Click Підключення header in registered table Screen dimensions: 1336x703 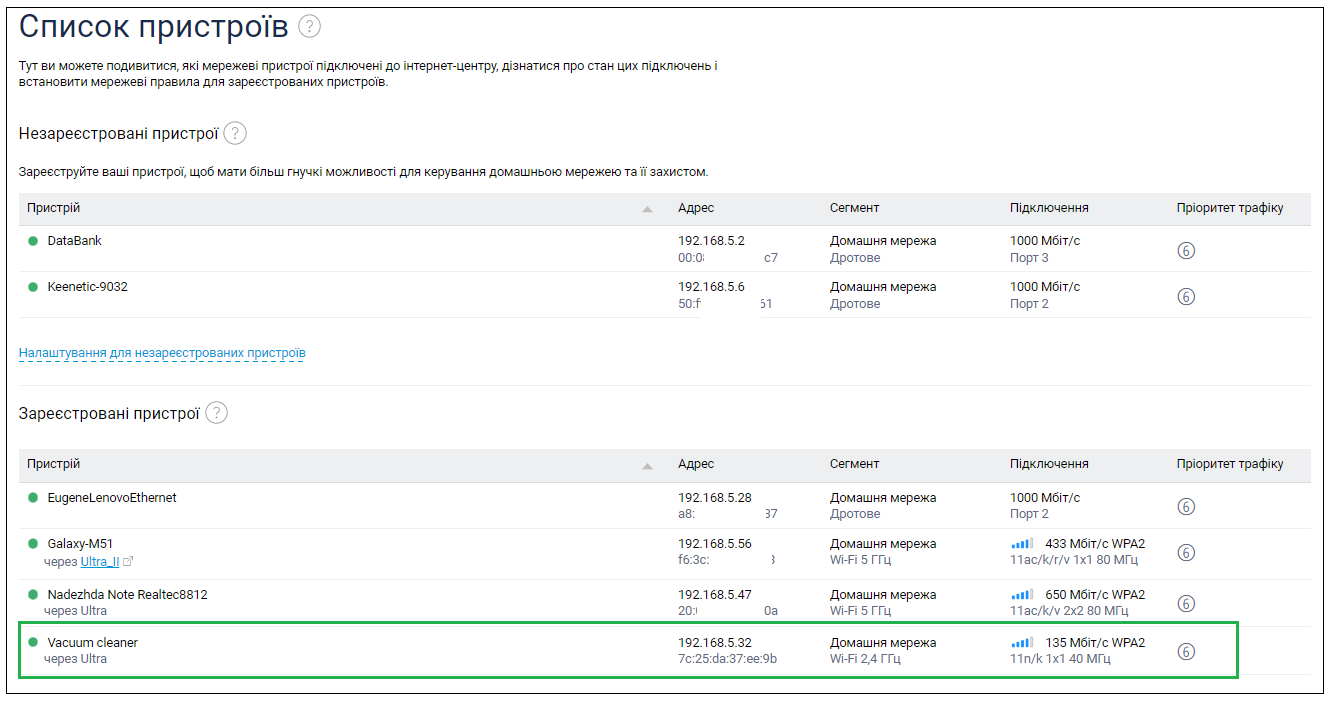click(x=1049, y=464)
